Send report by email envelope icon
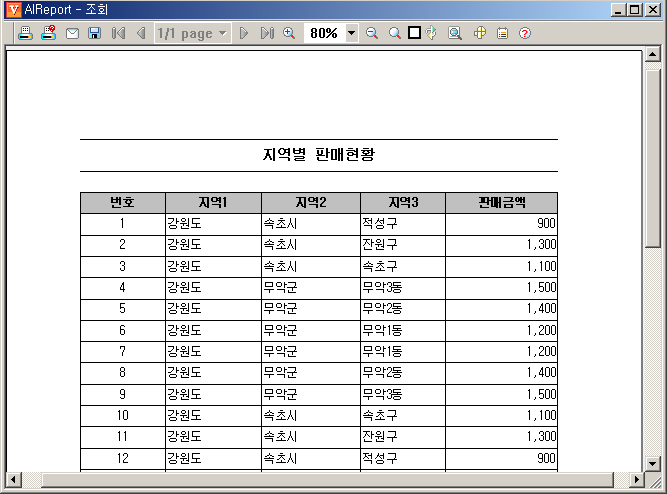Viewport: 667px width, 494px height. 72,33
